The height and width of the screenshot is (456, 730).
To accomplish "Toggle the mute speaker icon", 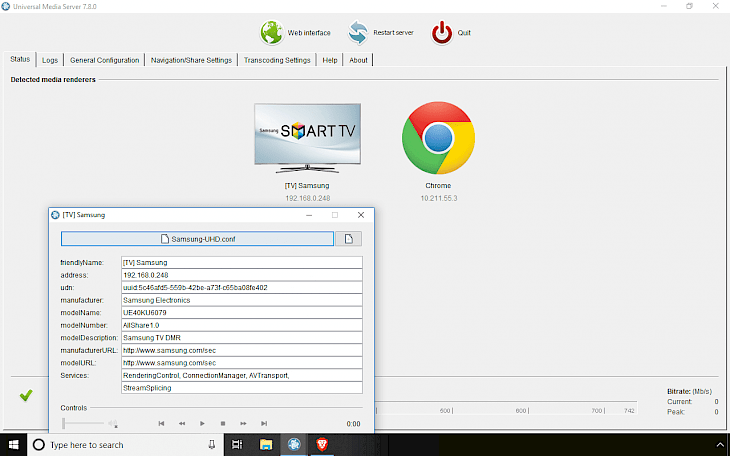I will pos(113,423).
